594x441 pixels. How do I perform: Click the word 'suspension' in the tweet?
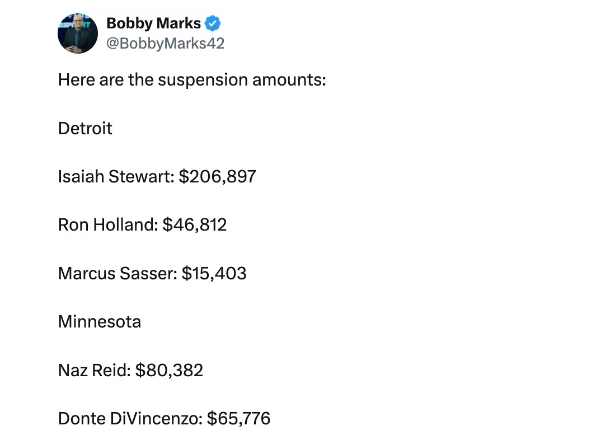pos(203,80)
